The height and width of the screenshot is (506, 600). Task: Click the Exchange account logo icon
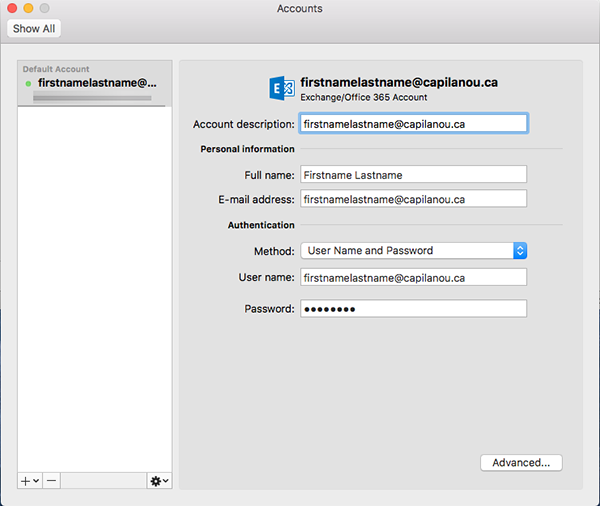281,88
